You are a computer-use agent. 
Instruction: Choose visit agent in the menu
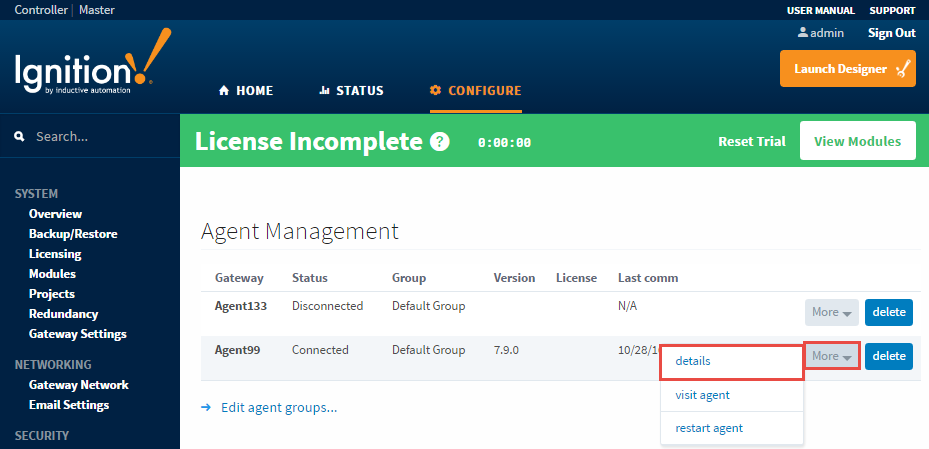702,395
